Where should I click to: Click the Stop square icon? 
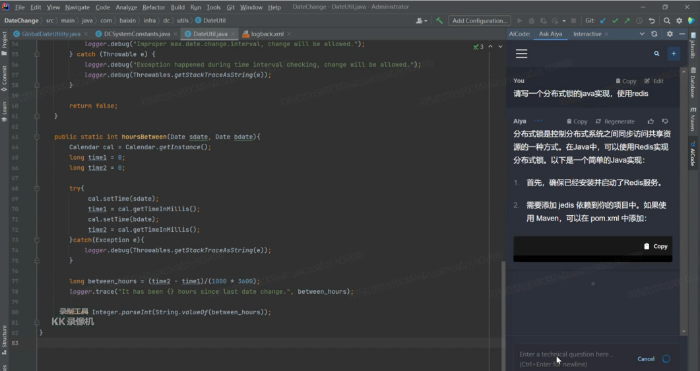pos(574,21)
